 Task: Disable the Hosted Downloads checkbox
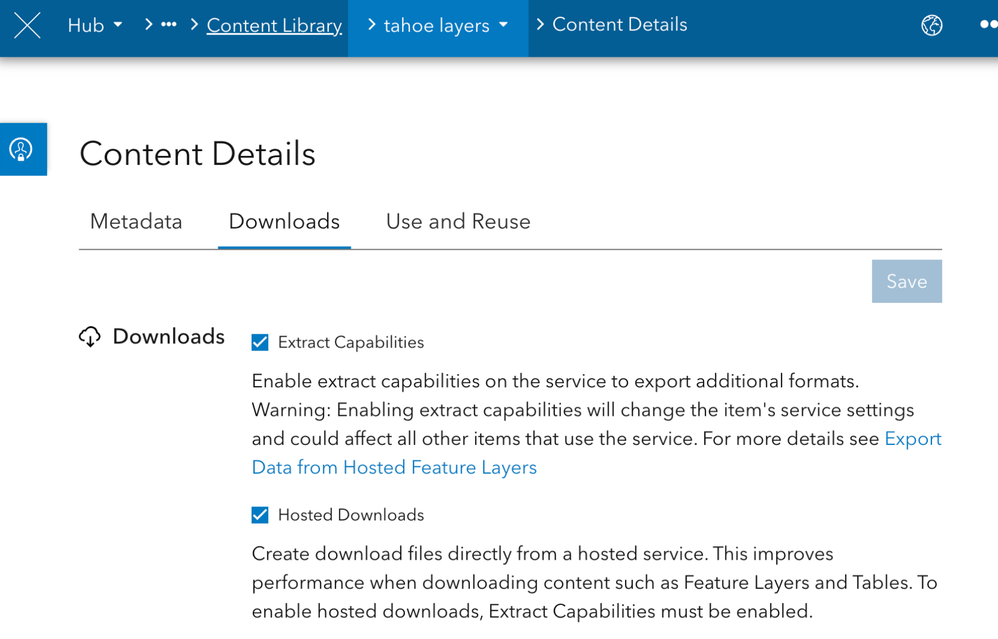(260, 515)
